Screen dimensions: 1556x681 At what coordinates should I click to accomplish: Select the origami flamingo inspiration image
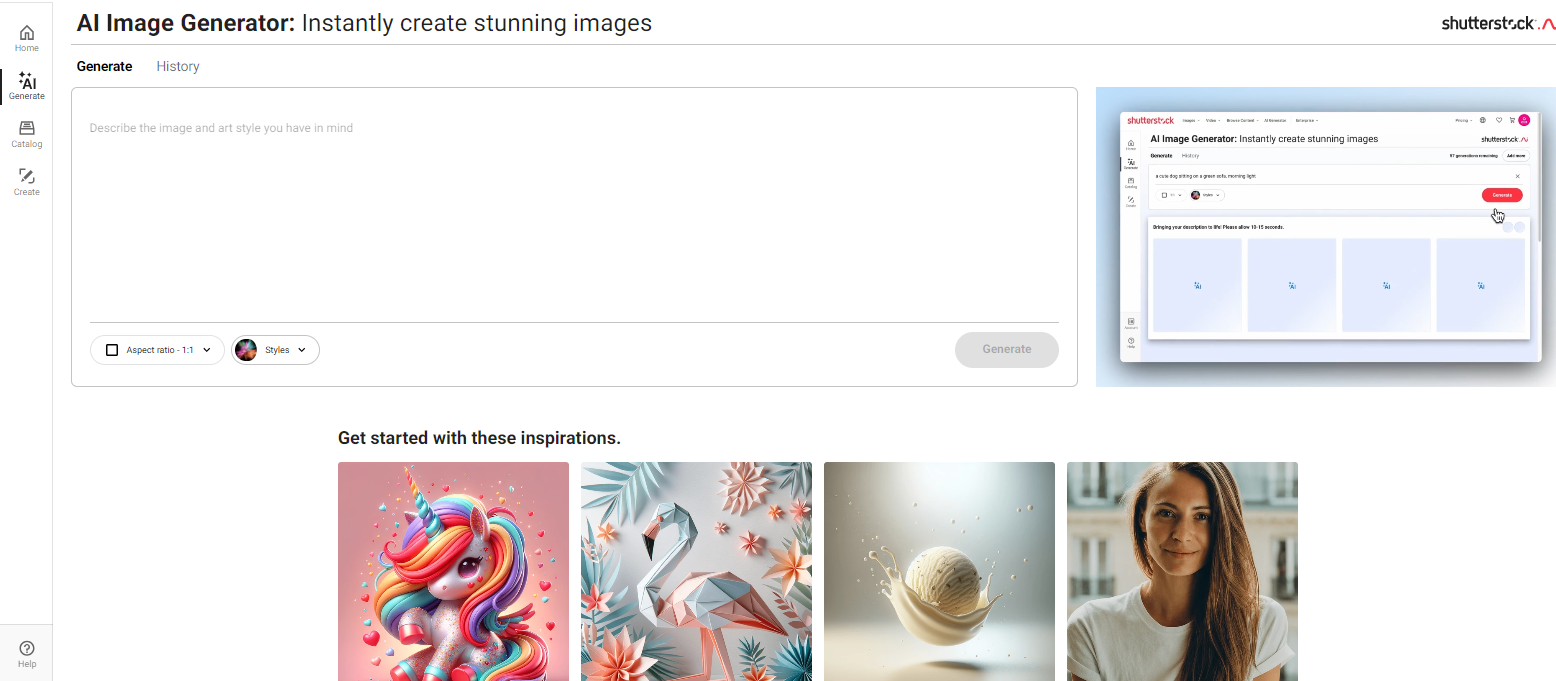point(696,571)
